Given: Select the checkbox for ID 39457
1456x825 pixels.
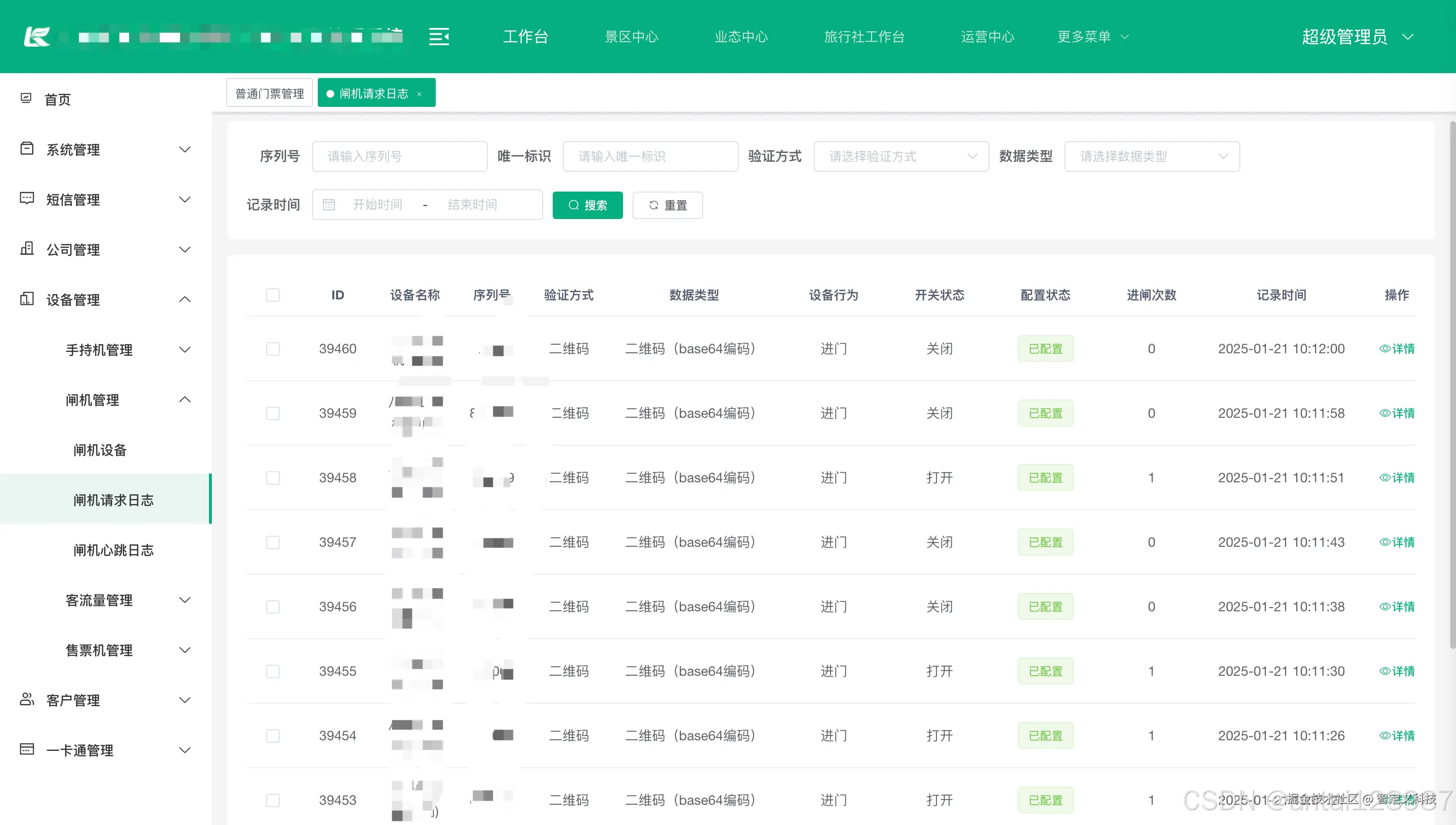Looking at the screenshot, I should pos(273,542).
